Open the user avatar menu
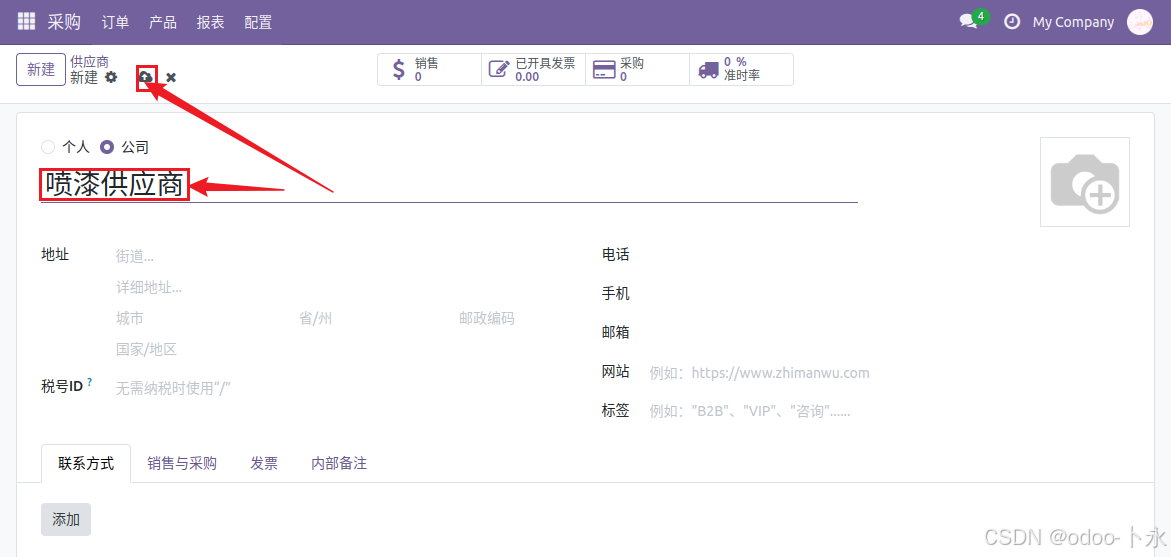The image size is (1171, 557). 1140,22
